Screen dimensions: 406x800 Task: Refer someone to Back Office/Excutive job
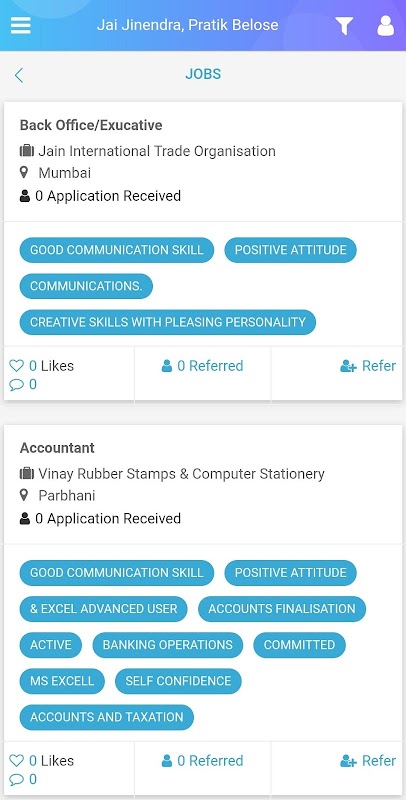[368, 366]
